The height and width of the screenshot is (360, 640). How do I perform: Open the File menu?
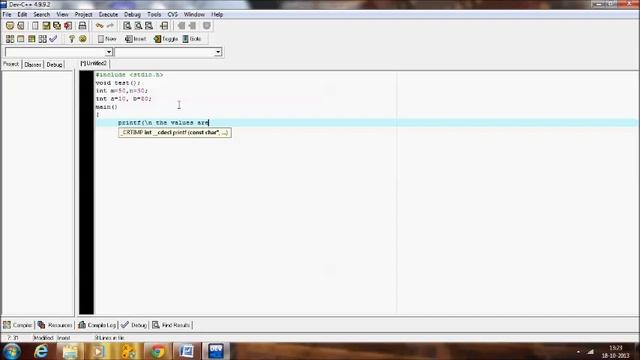7,14
